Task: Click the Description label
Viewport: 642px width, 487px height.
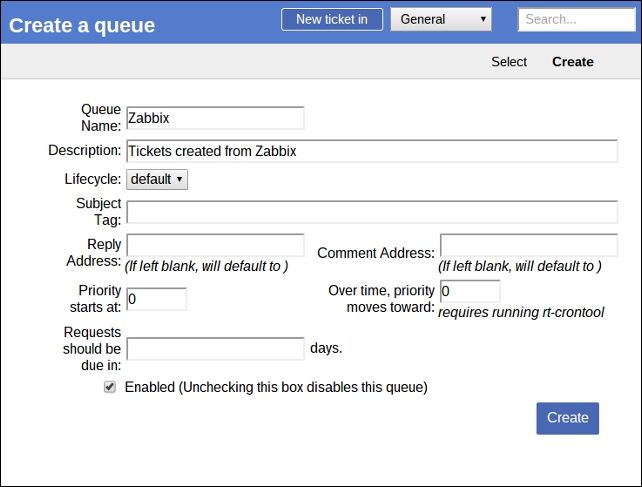Action: (x=84, y=150)
